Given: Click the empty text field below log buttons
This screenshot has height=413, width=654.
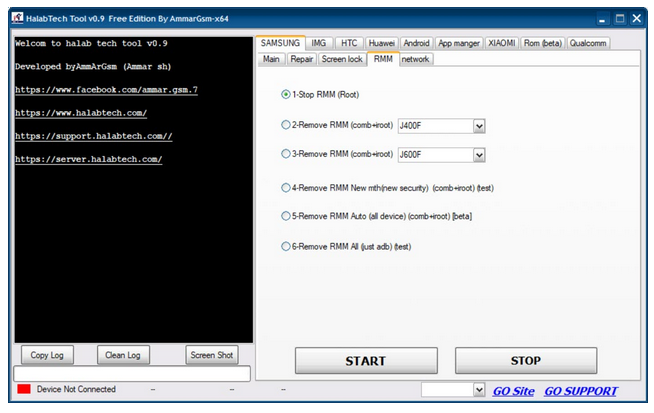Looking at the screenshot, I should tap(132, 373).
